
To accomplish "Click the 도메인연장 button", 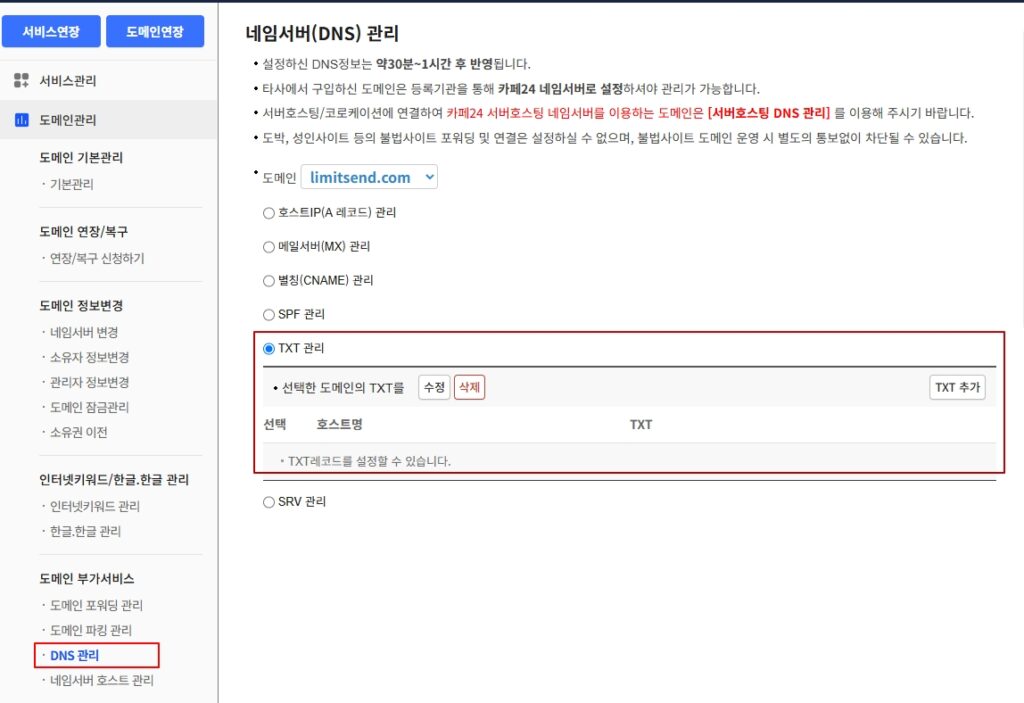I will pyautogui.click(x=155, y=32).
